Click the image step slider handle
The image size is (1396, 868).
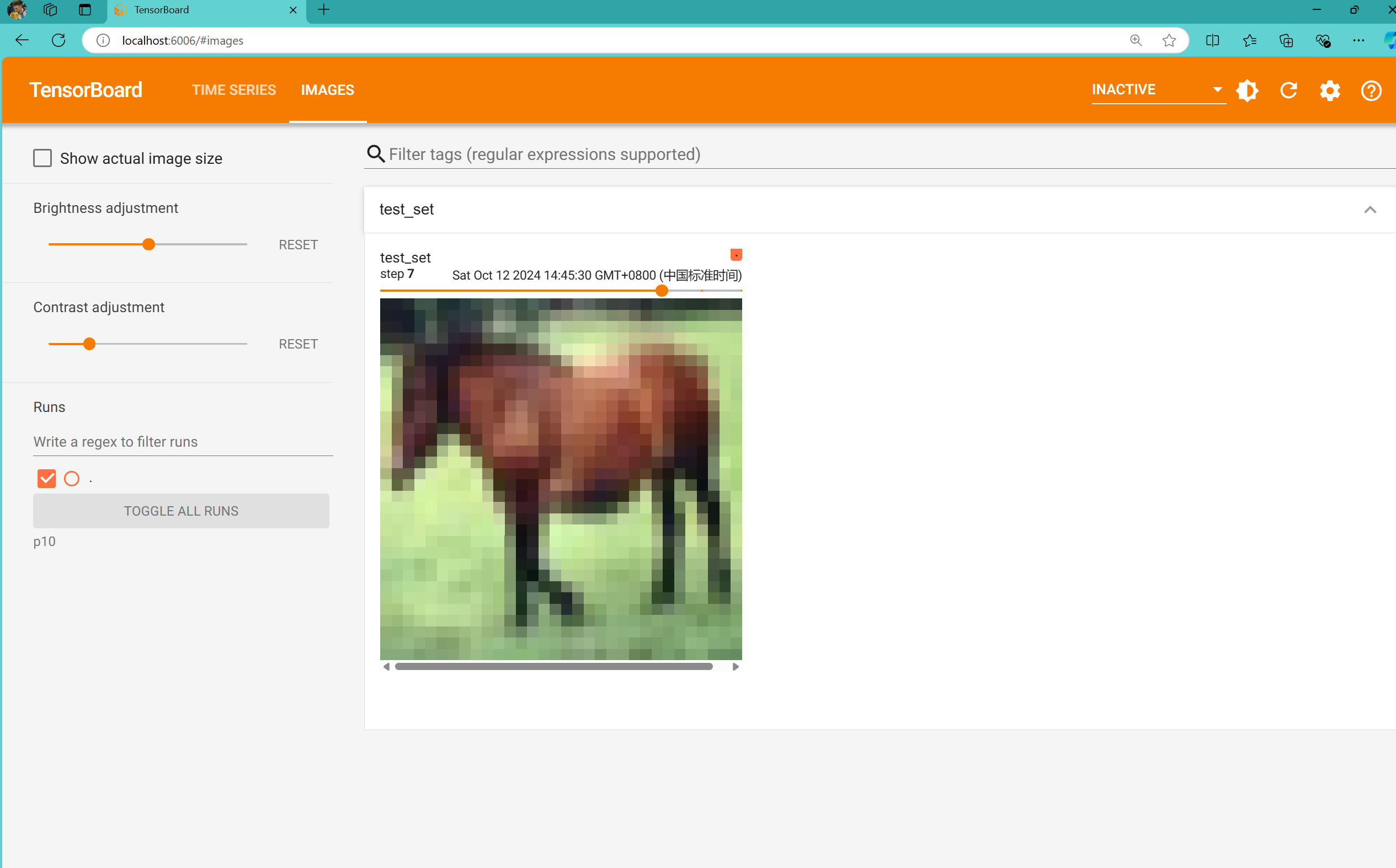click(x=662, y=291)
